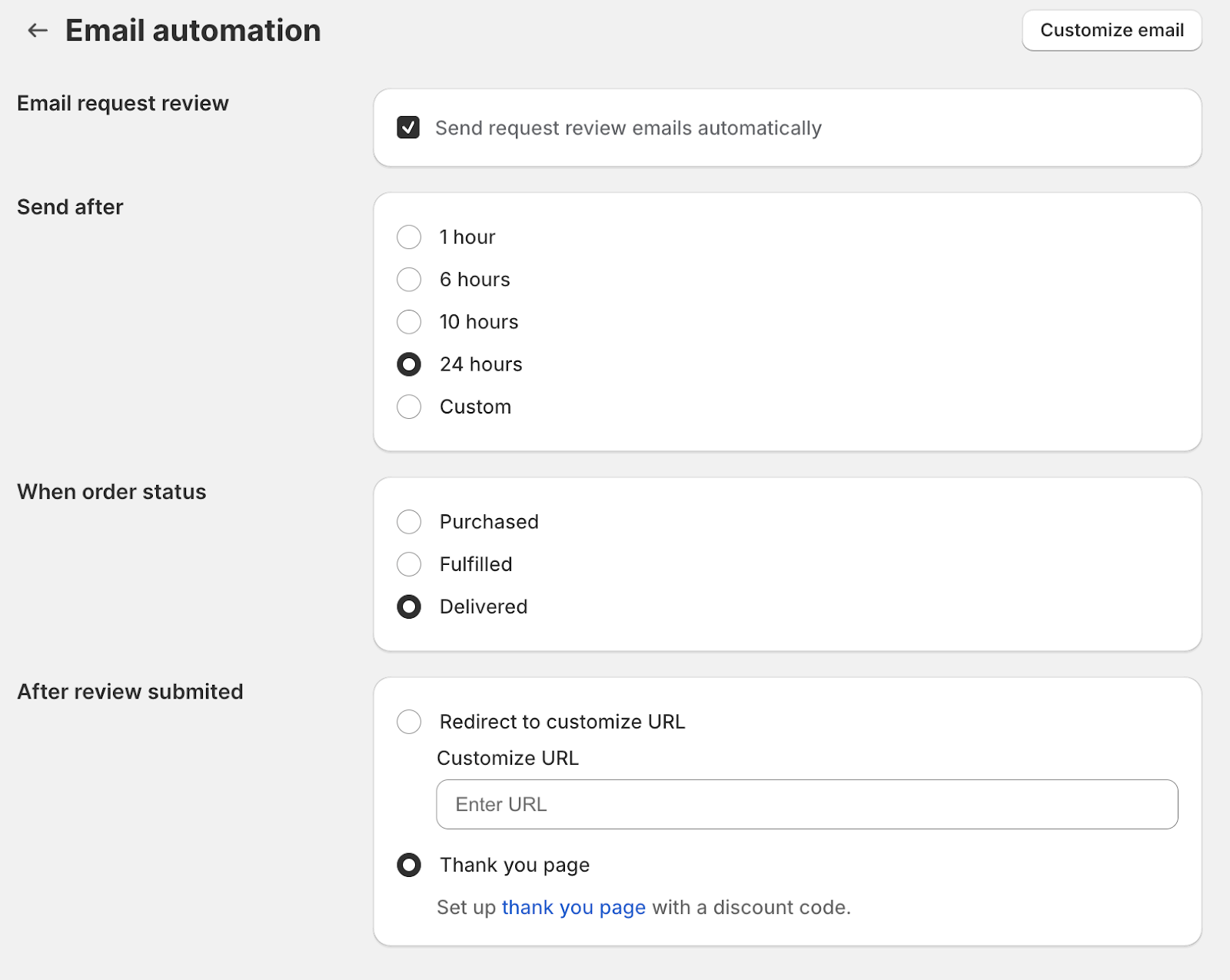Select Redirect to customize URL option
This screenshot has width=1230, height=980.
coord(409,722)
